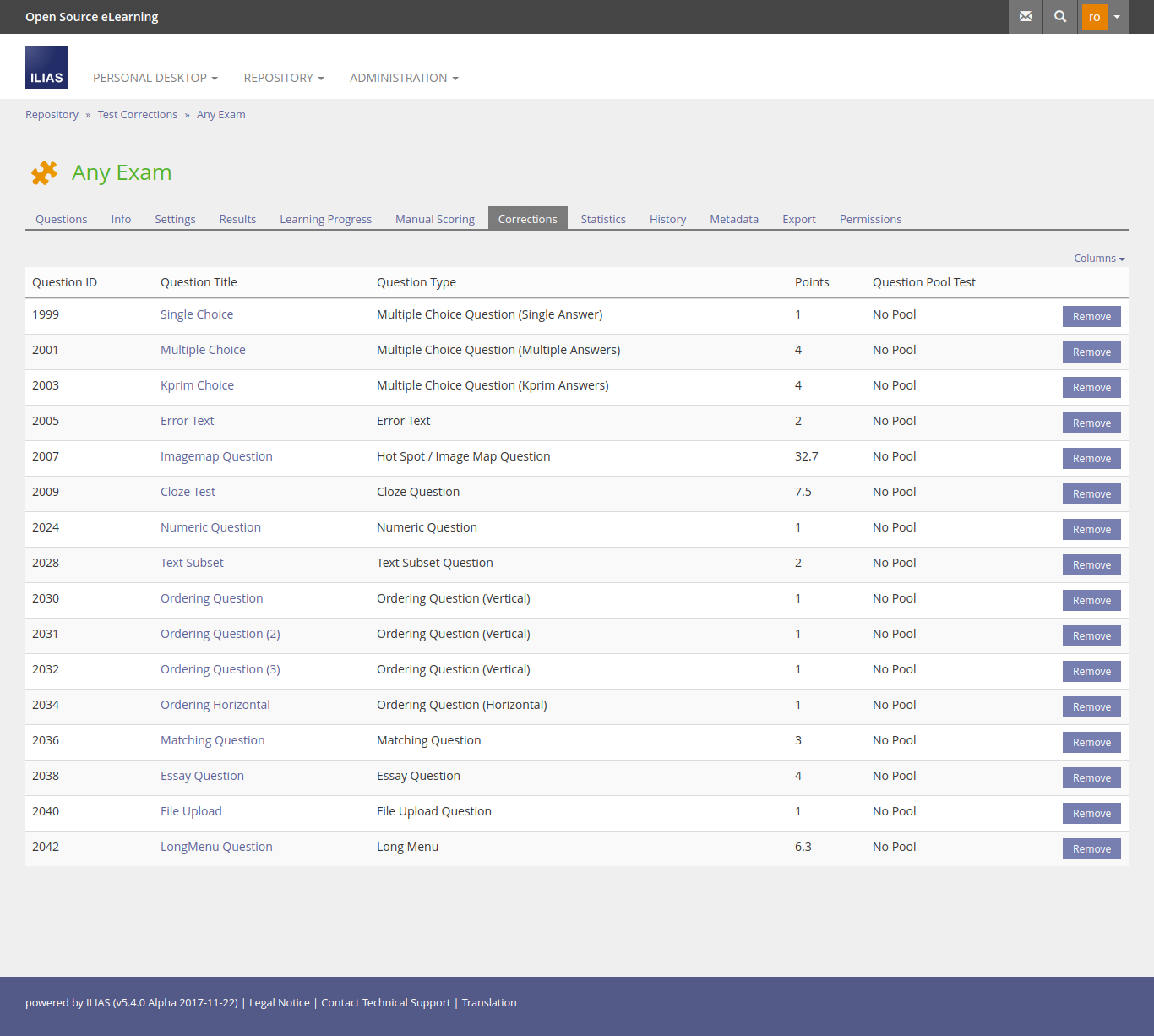
Task: Open the Cloze Test question link
Action: pos(188,492)
